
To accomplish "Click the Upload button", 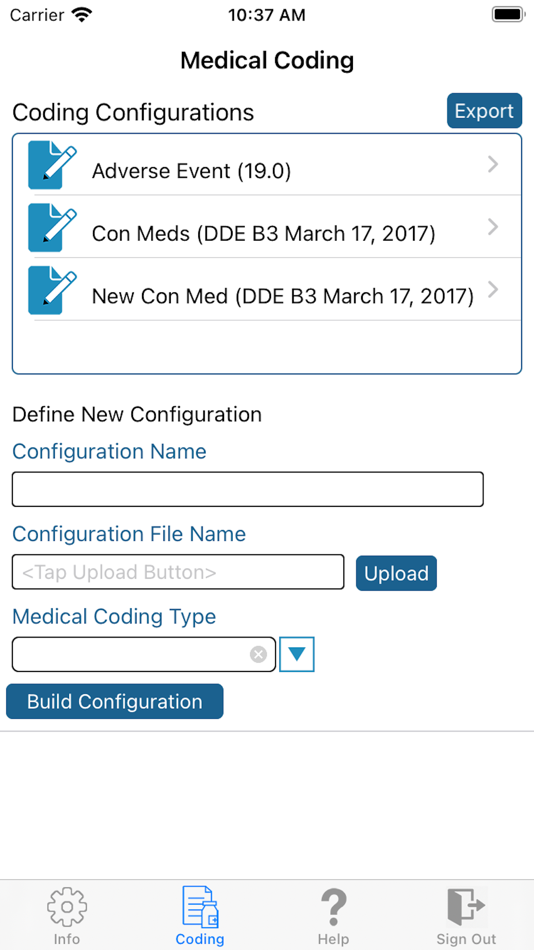I will tap(396, 573).
